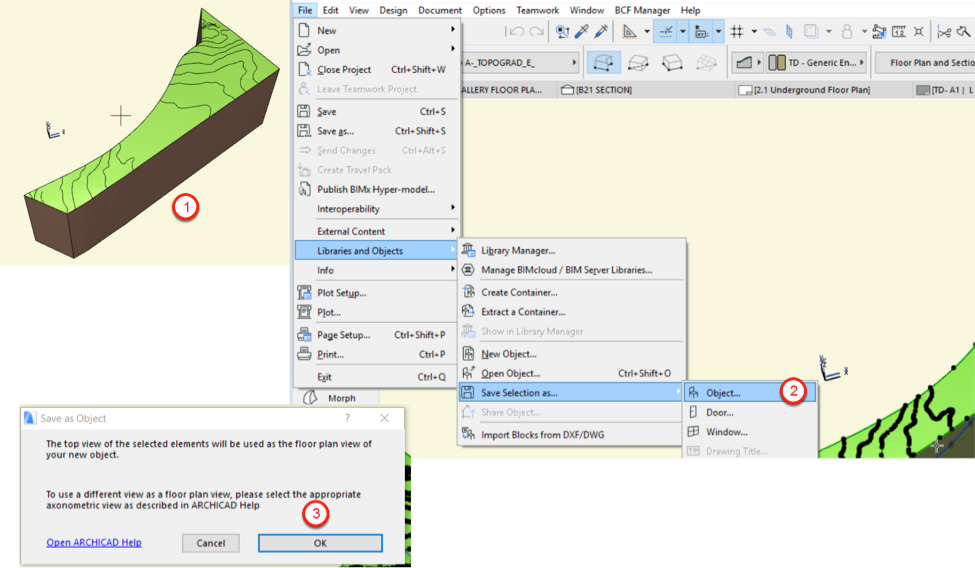The height and width of the screenshot is (568, 975).
Task: Open the BCF Manager menu
Action: [x=642, y=10]
